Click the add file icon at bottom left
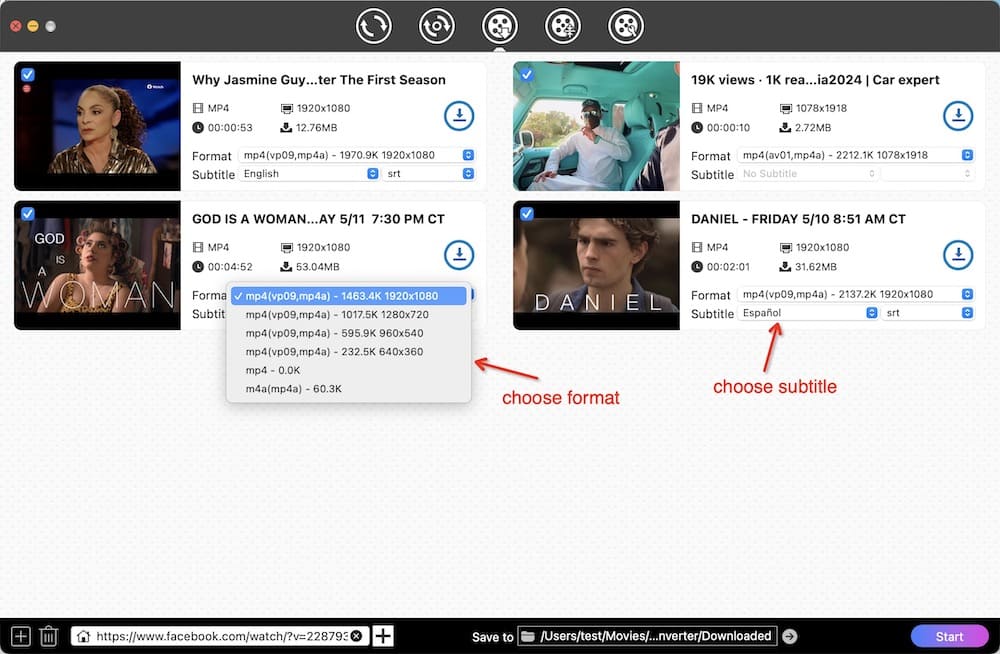Image resolution: width=1000 pixels, height=654 pixels. coord(20,636)
